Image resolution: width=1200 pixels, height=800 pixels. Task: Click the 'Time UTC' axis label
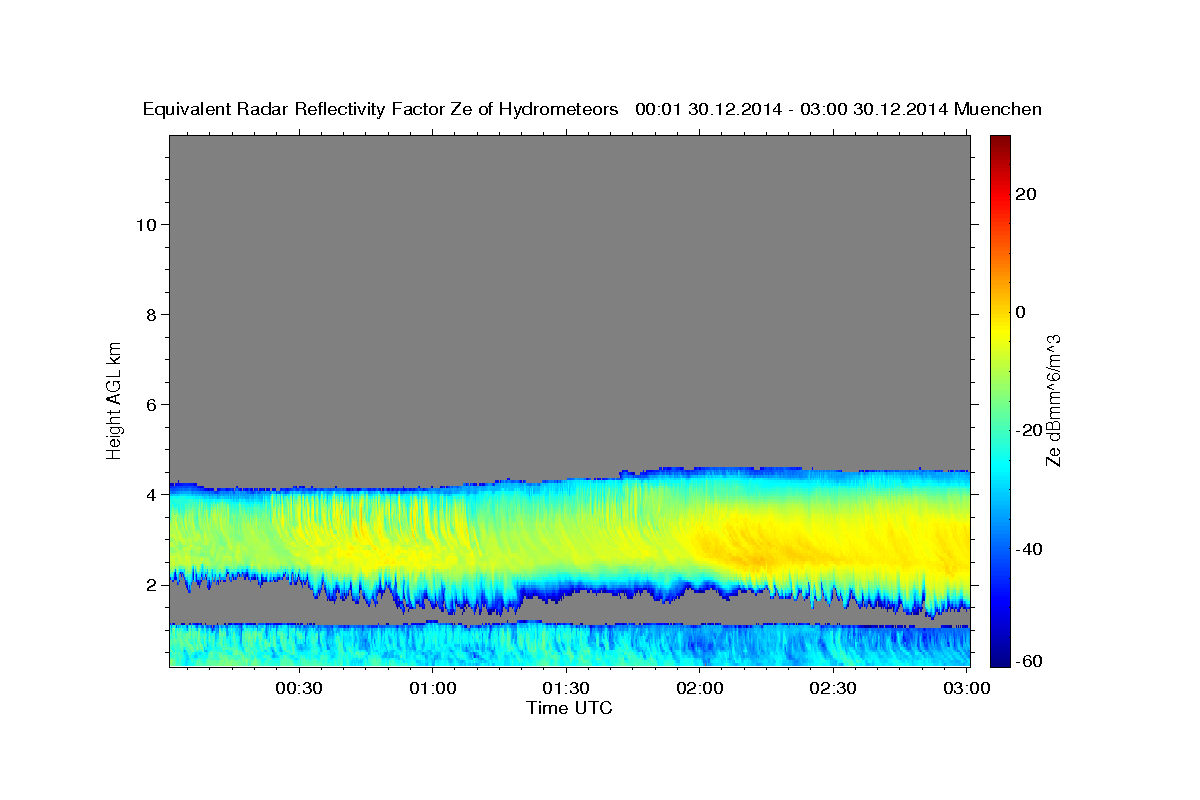[569, 708]
